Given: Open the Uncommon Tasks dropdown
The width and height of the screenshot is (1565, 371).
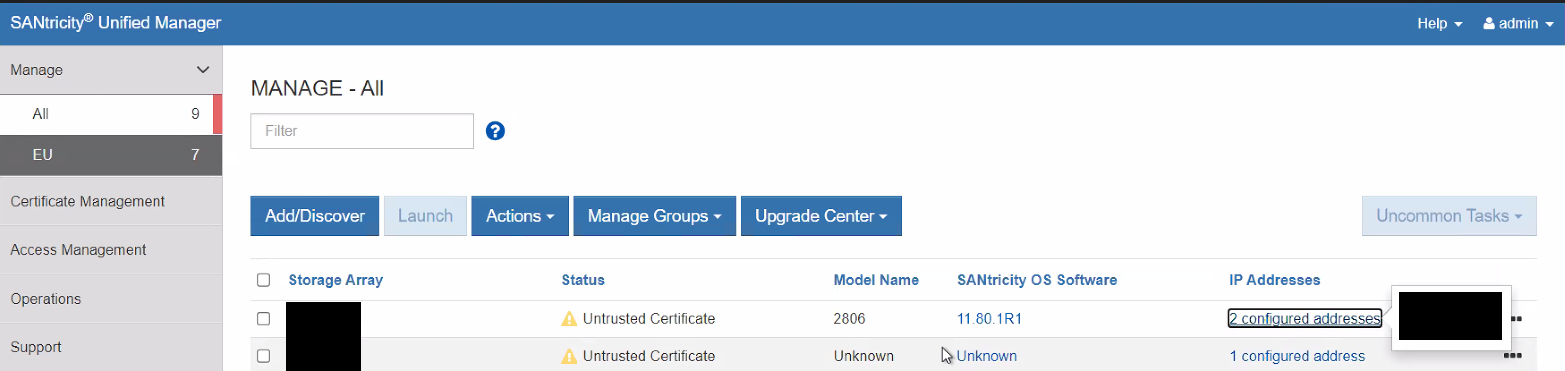Looking at the screenshot, I should click(1449, 216).
